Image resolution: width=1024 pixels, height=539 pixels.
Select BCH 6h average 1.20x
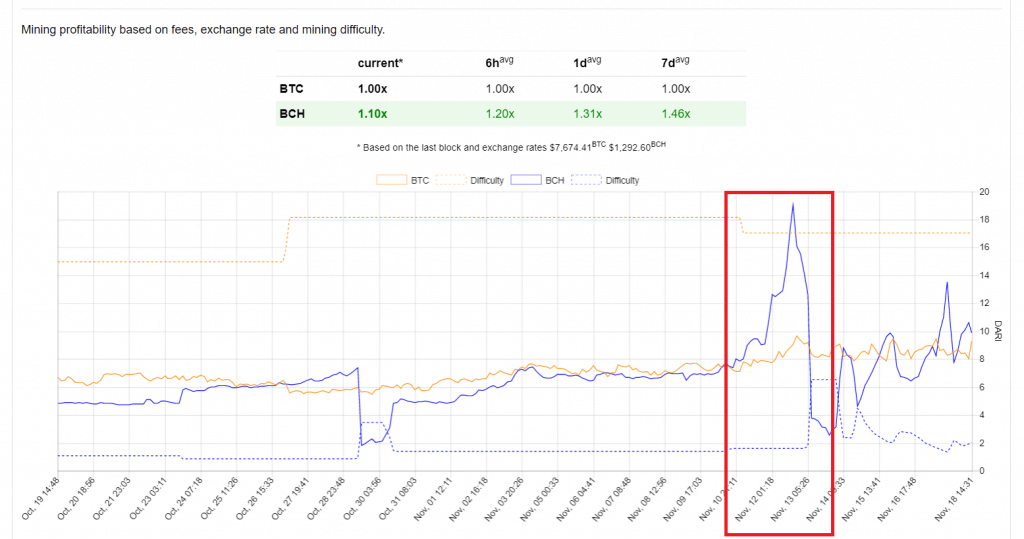[x=500, y=114]
